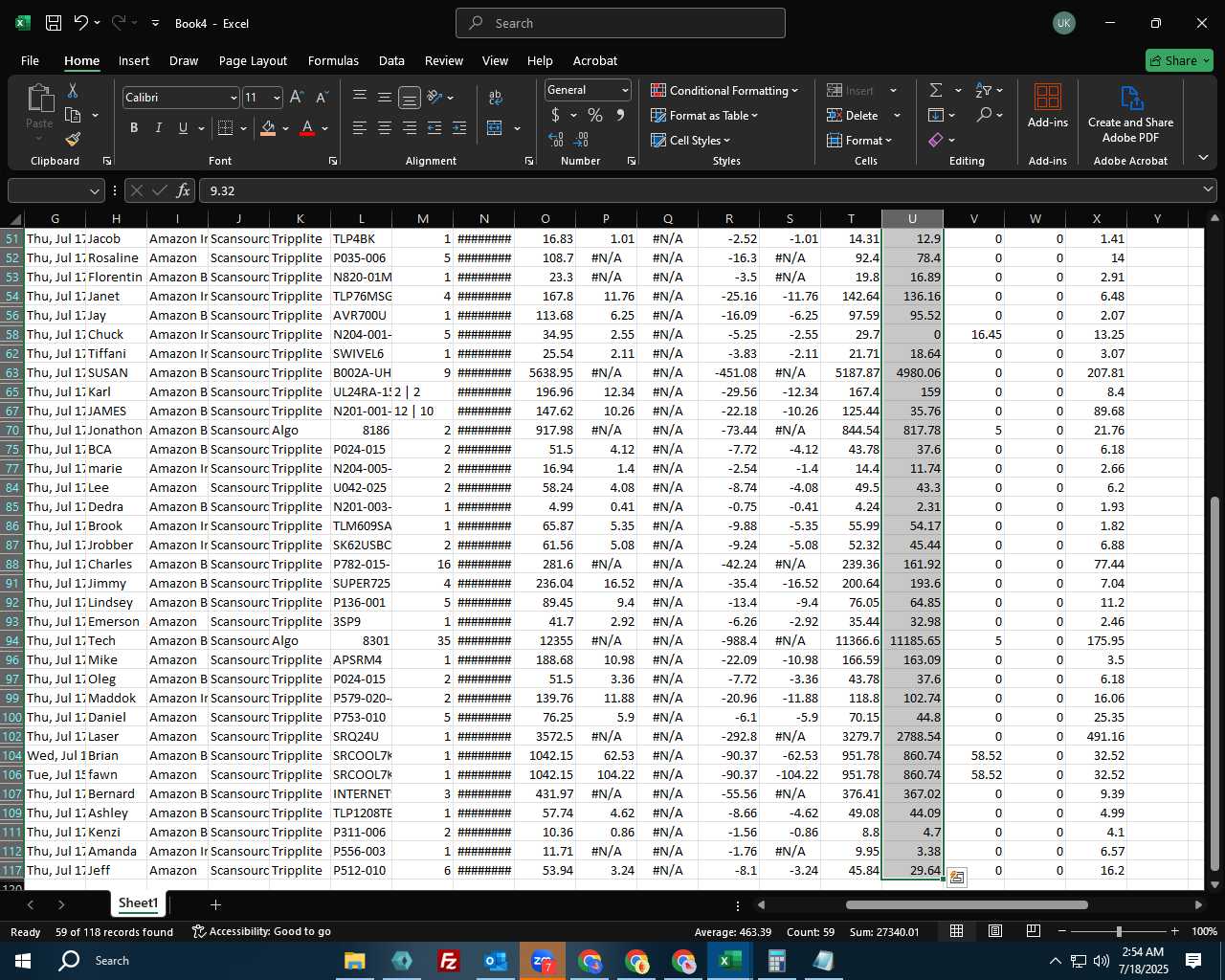This screenshot has height=980, width=1225.
Task: Click the Insert Function fx icon
Action: pos(183,190)
